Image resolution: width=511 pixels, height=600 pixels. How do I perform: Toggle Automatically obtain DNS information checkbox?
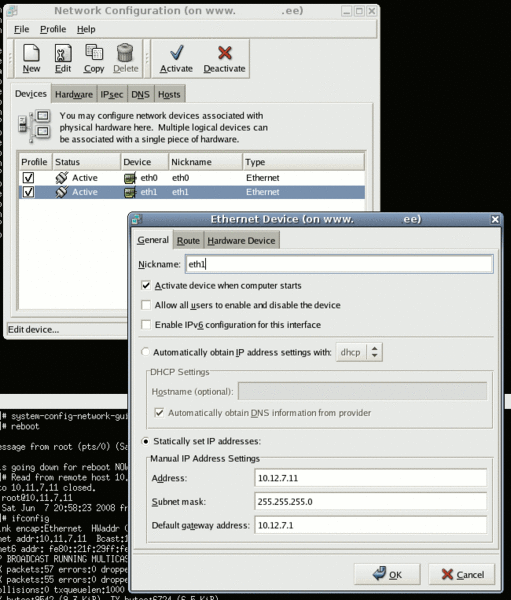click(159, 412)
